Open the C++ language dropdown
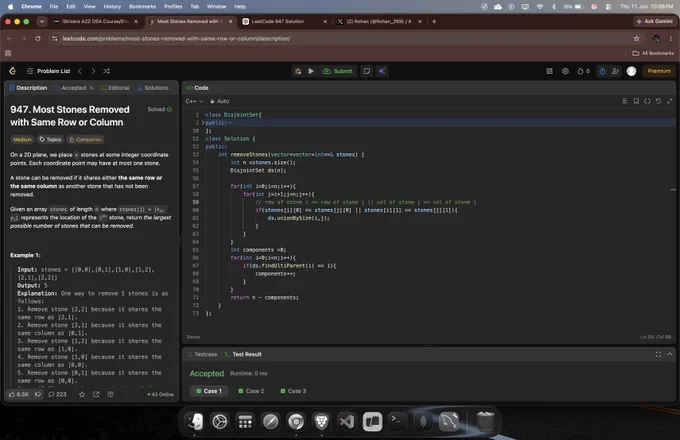 pyautogui.click(x=194, y=101)
